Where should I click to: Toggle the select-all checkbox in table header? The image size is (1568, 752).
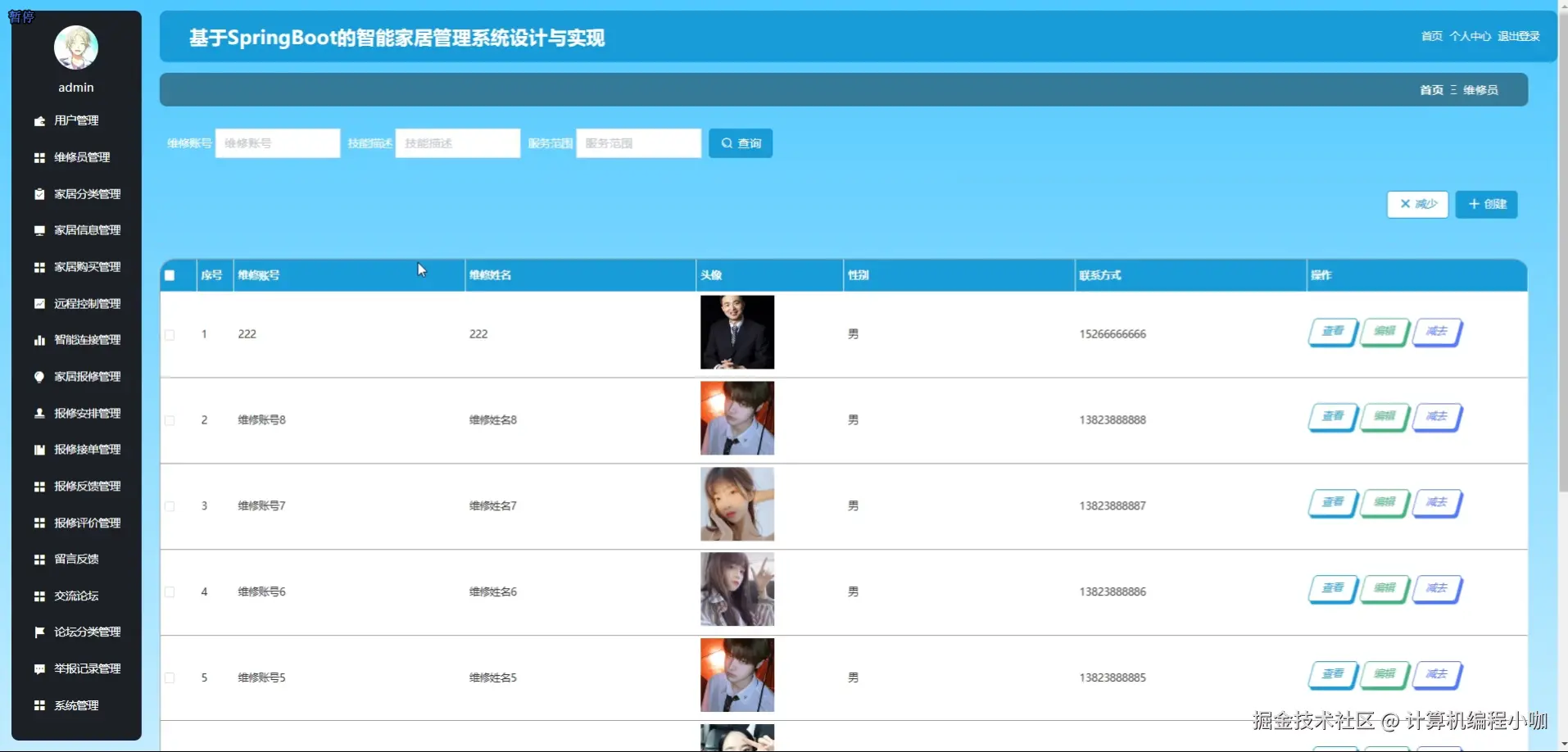(x=170, y=275)
